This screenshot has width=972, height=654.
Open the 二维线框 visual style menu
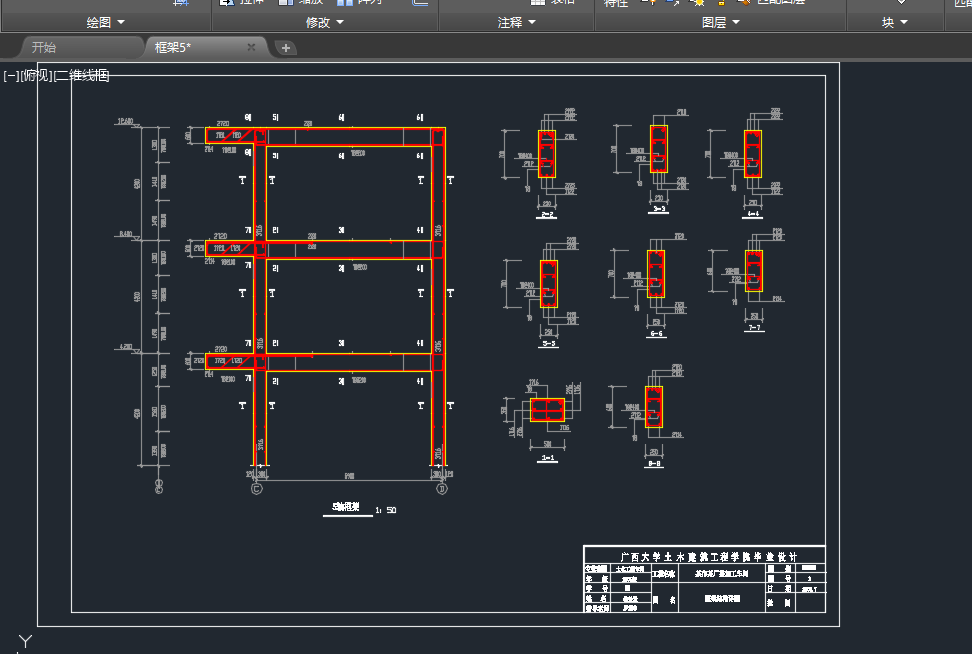[x=82, y=75]
